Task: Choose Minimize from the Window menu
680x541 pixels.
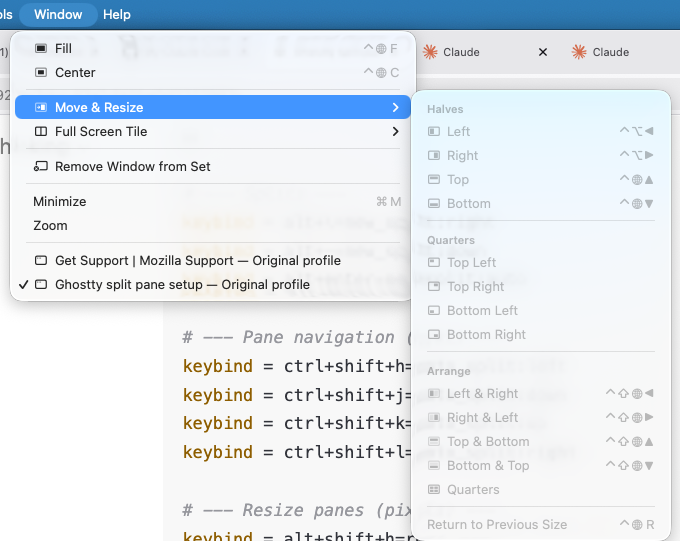Action: point(60,201)
